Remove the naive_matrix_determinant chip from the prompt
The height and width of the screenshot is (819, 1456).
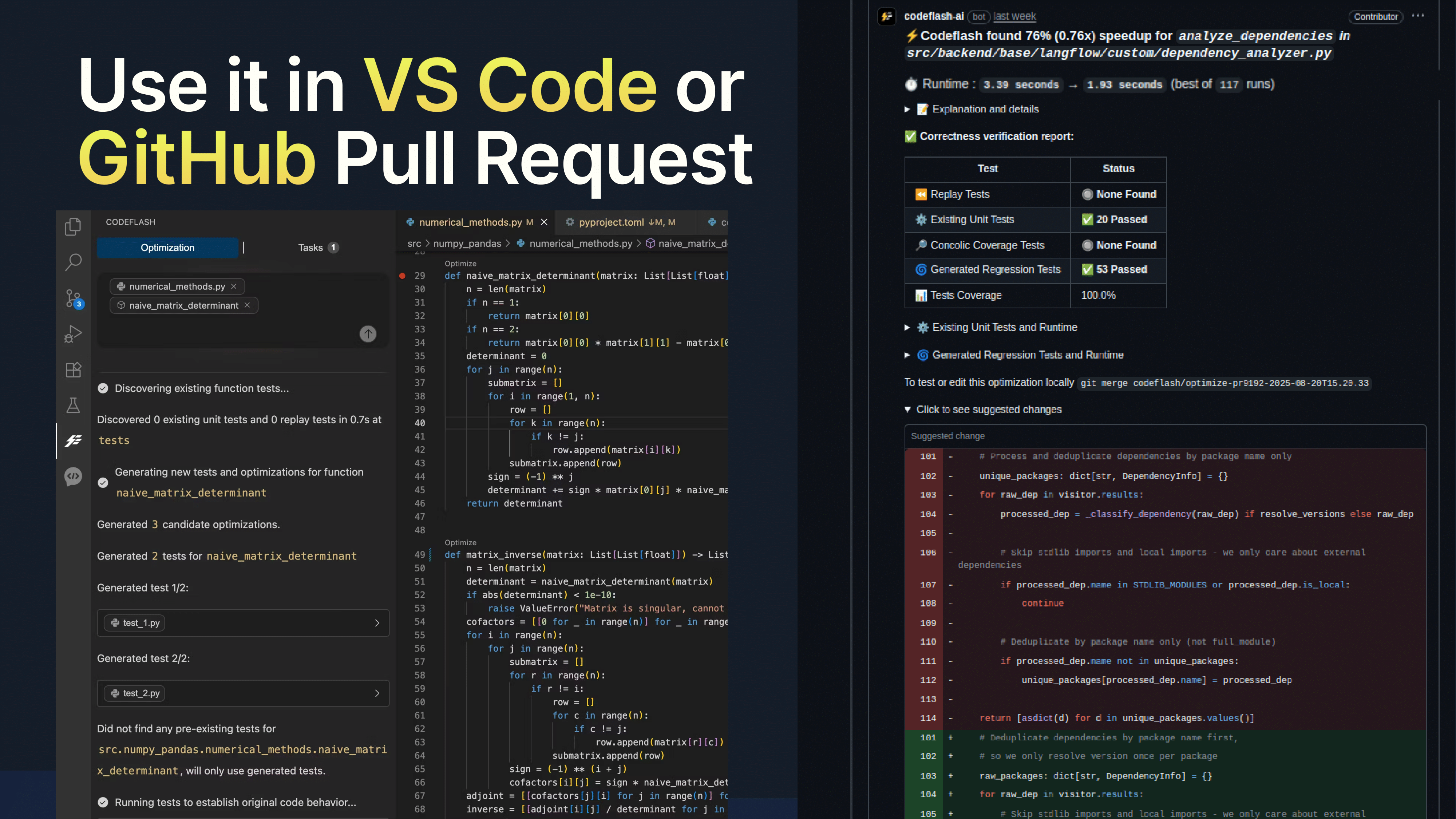coord(247,305)
